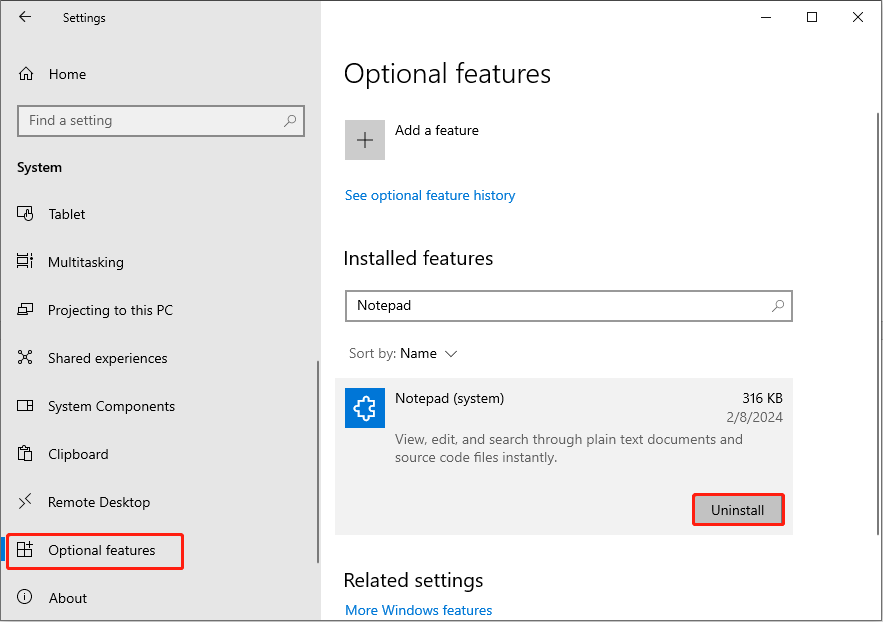Click the Home house icon
The height and width of the screenshot is (622, 883).
coord(26,74)
